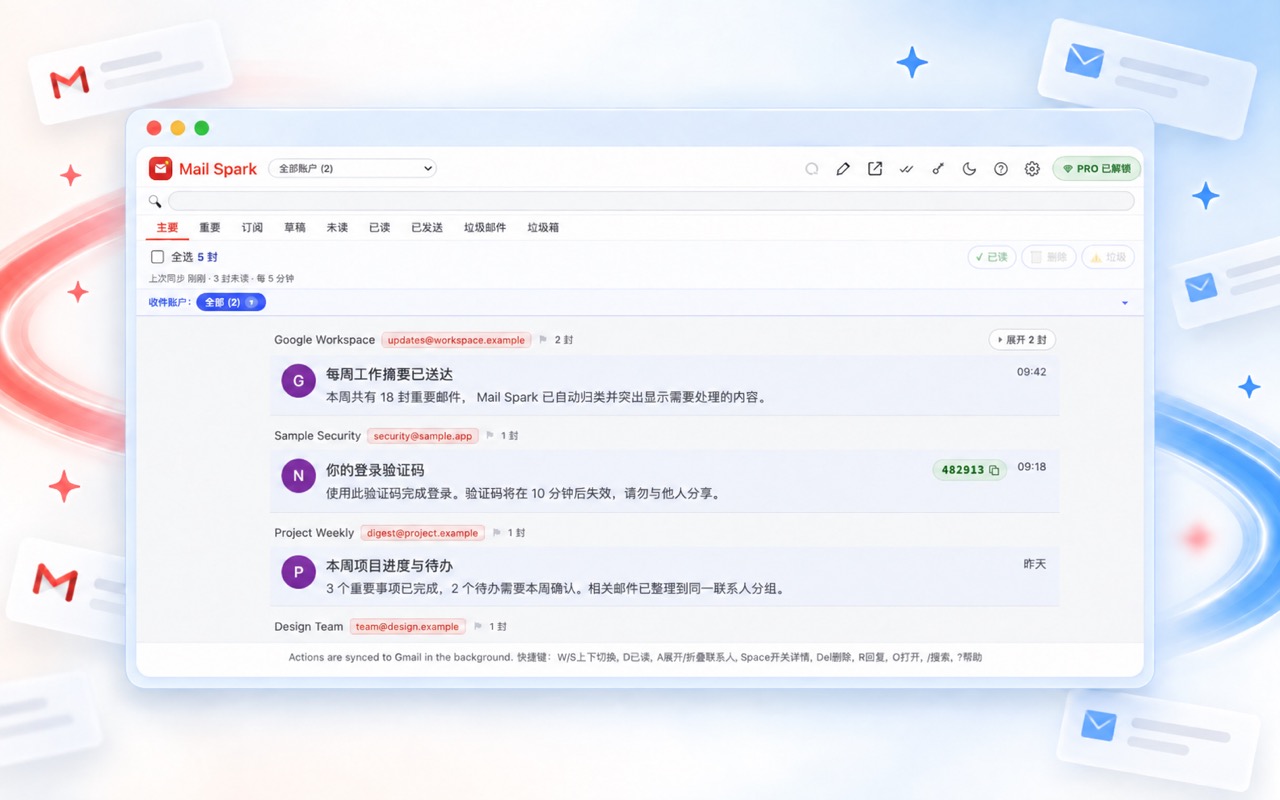Click the flag icon next to digest@project.example
This screenshot has width=1280, height=800.
click(497, 533)
